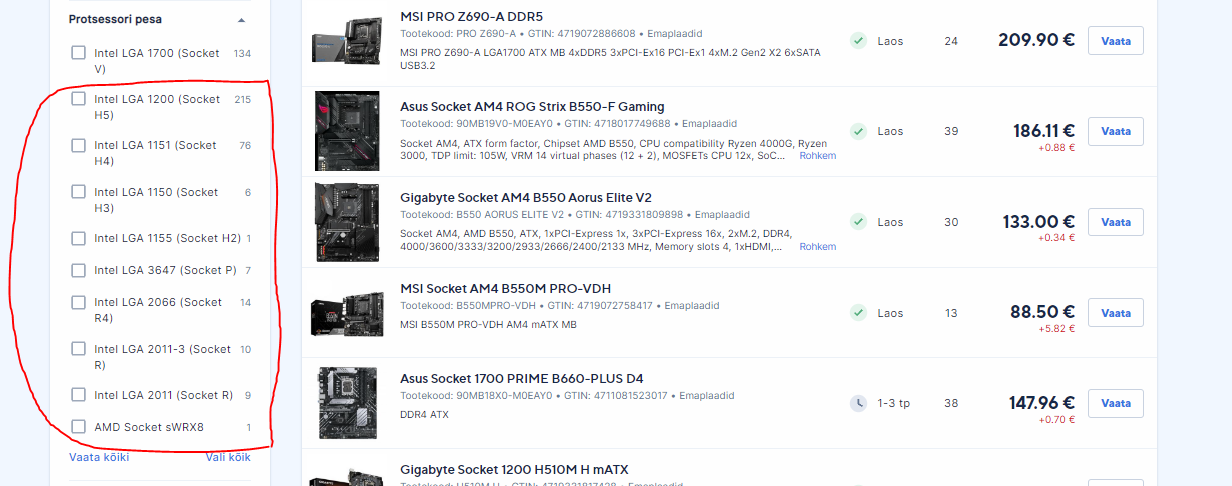Screen dimensions: 1232x486
Task: Click green stock checkmark for MSI PRO Z690-A
Action: point(858,41)
